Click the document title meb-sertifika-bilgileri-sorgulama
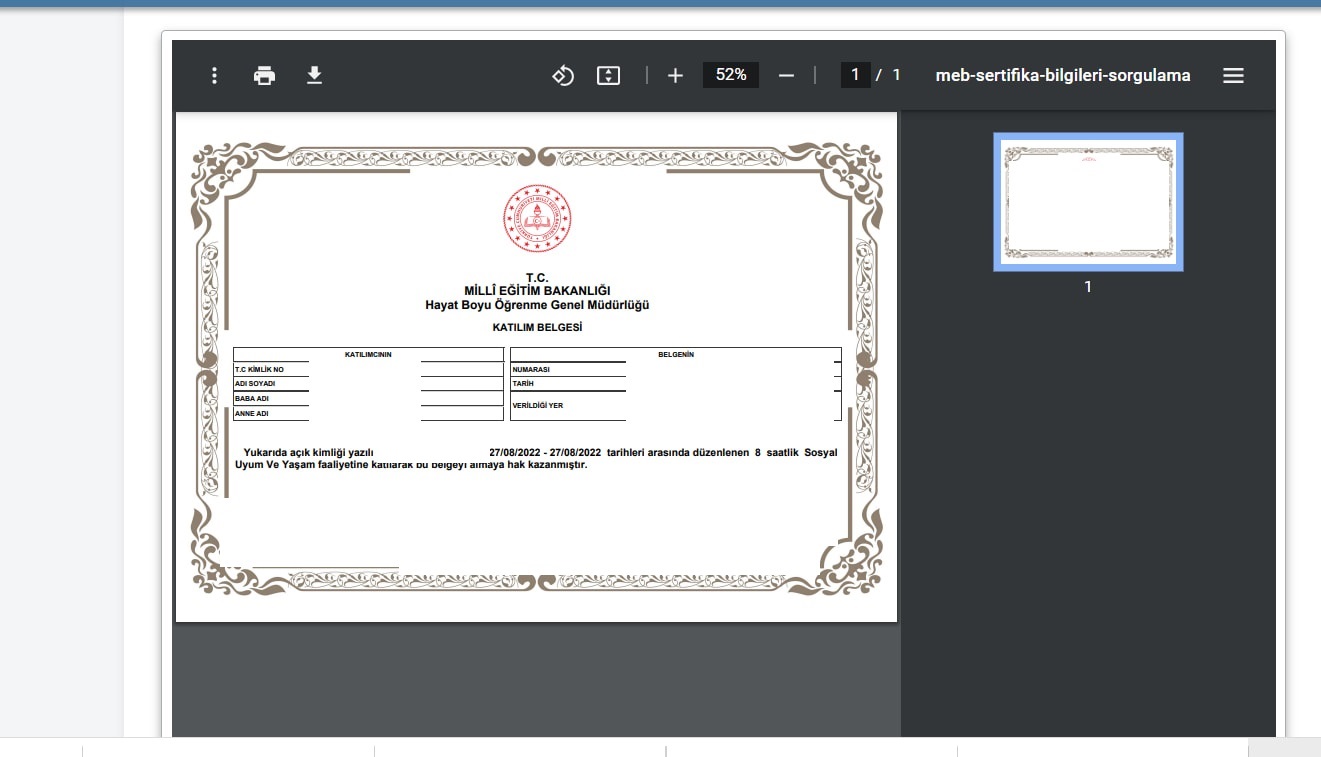Screen dimensions: 1321x757 click(1063, 75)
